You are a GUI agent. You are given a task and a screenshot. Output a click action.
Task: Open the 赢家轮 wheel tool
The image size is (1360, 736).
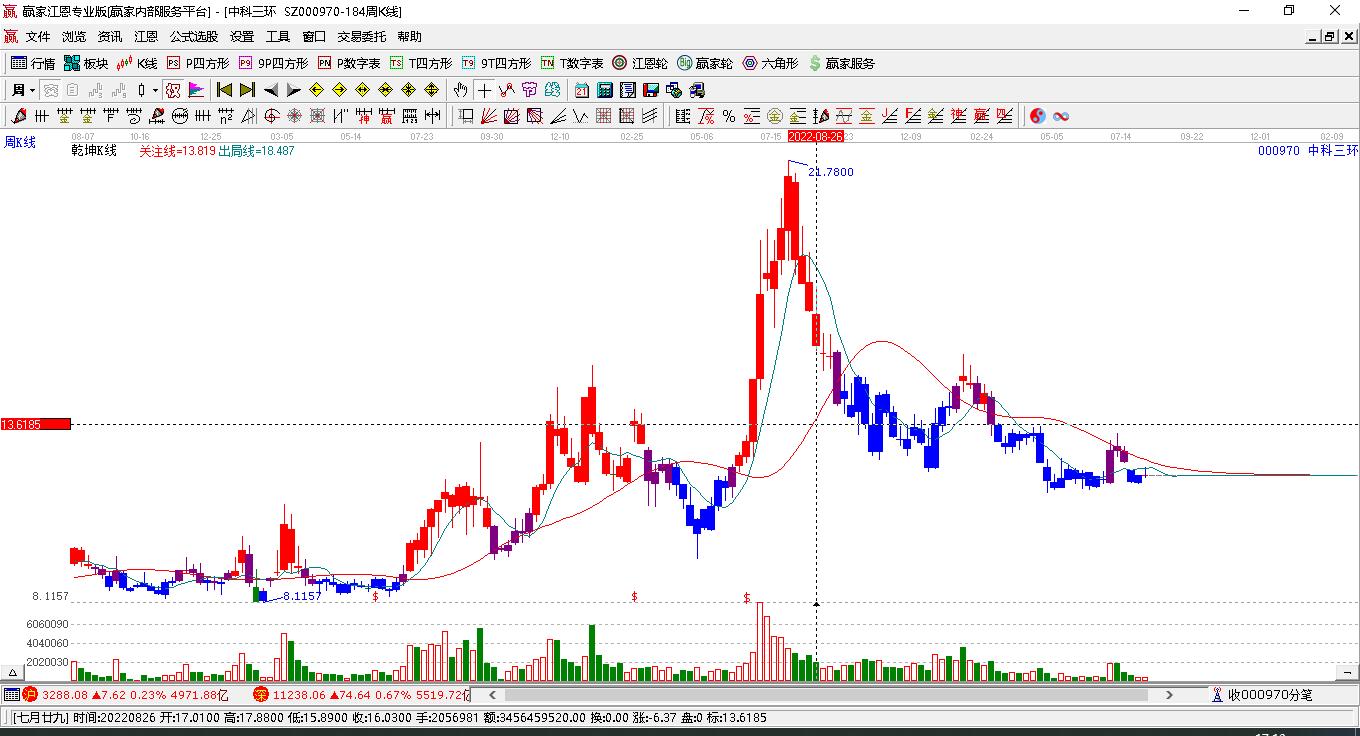pyautogui.click(x=705, y=63)
